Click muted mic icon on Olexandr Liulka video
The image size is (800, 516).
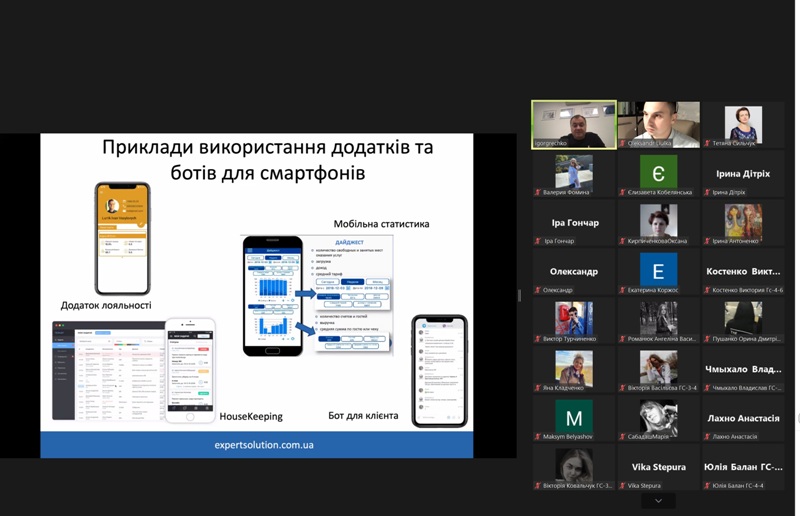(x=622, y=143)
